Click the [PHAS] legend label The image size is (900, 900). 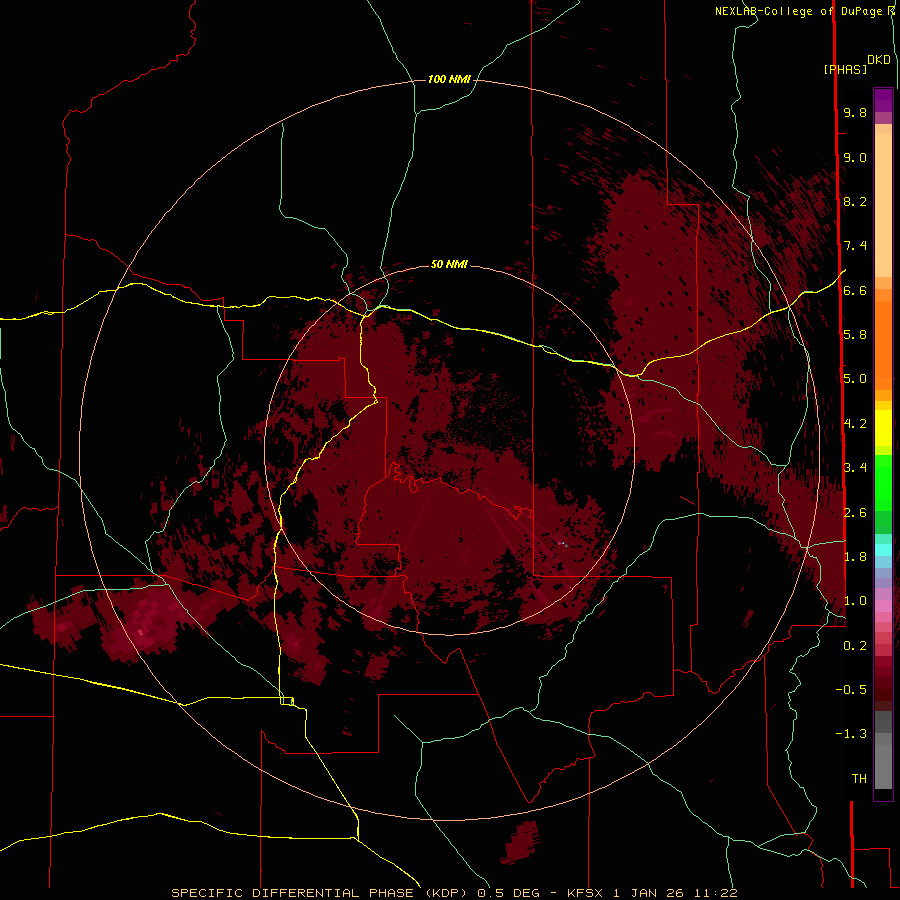(845, 69)
